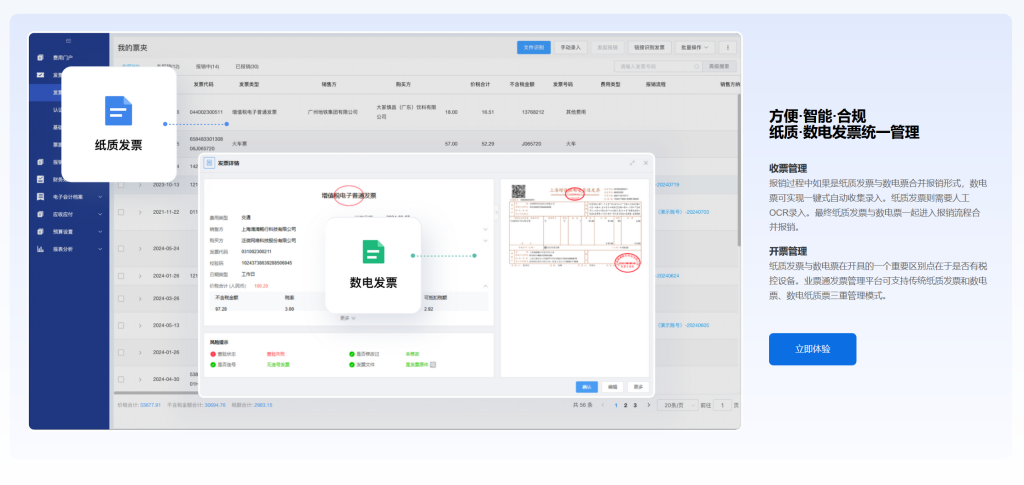Image resolution: width=1024 pixels, height=485 pixels.
Task: Switch to the 报销中(14) tab
Action: [208, 66]
